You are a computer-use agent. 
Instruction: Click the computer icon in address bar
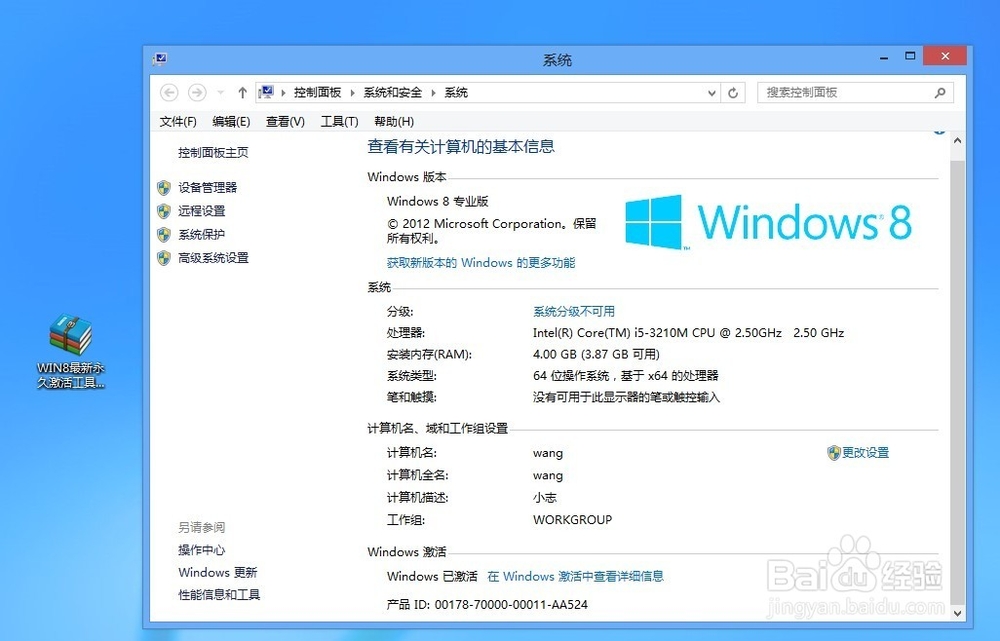click(x=267, y=92)
